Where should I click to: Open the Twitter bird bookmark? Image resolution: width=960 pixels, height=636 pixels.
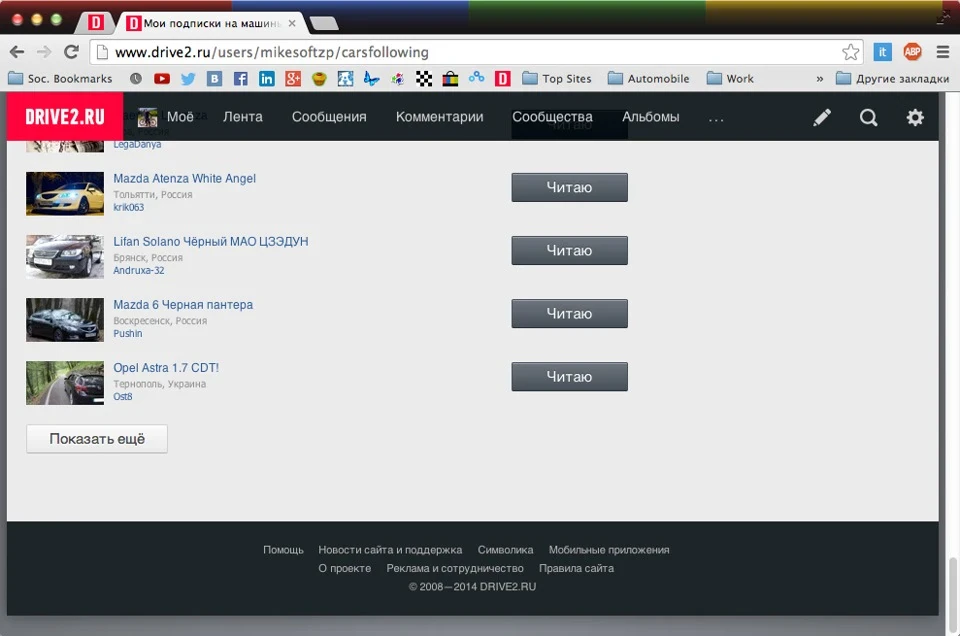click(188, 78)
